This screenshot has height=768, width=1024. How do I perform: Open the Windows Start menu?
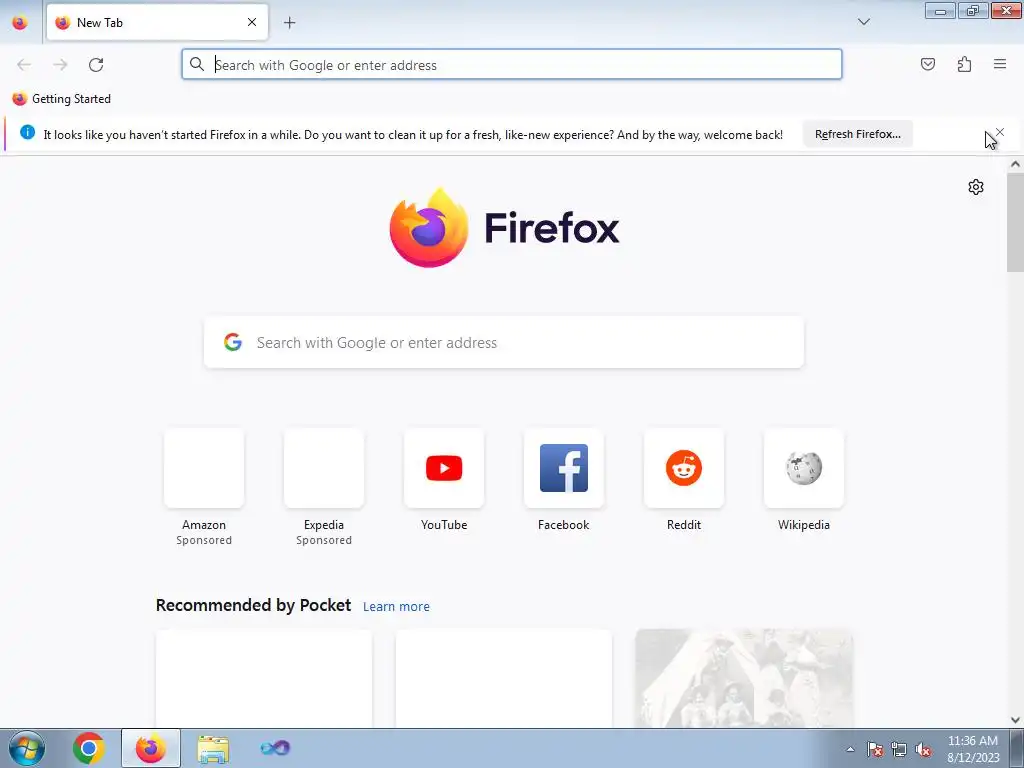[27, 748]
